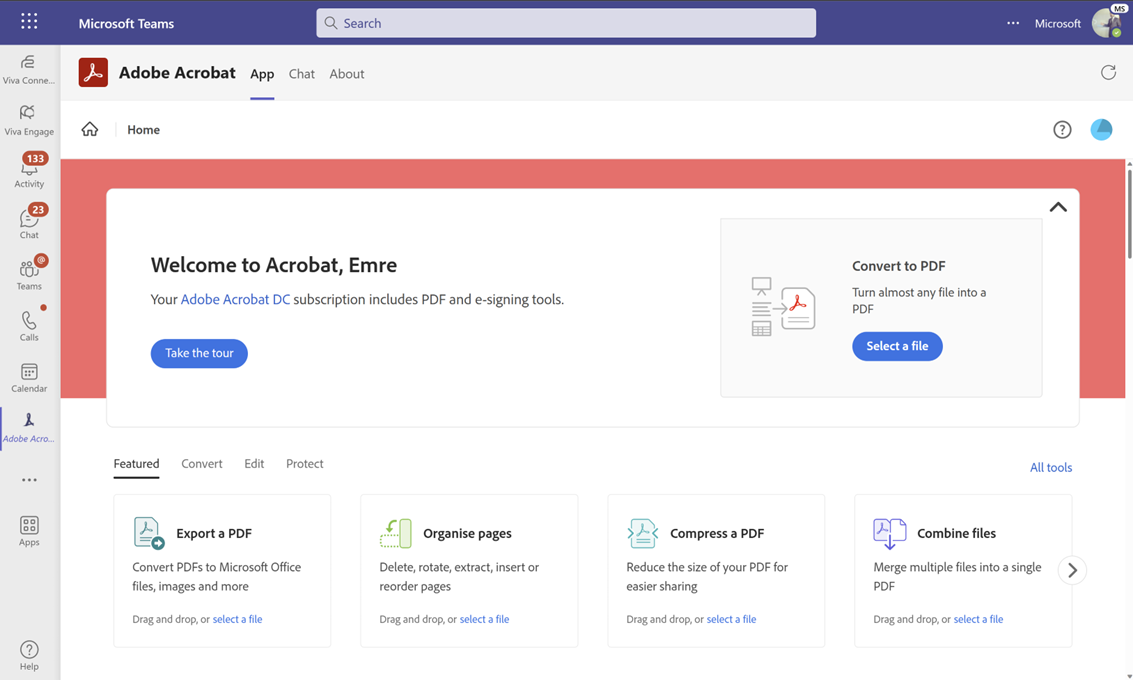This screenshot has width=1133, height=680.
Task: Click the Compress a PDF title
Action: tap(717, 533)
